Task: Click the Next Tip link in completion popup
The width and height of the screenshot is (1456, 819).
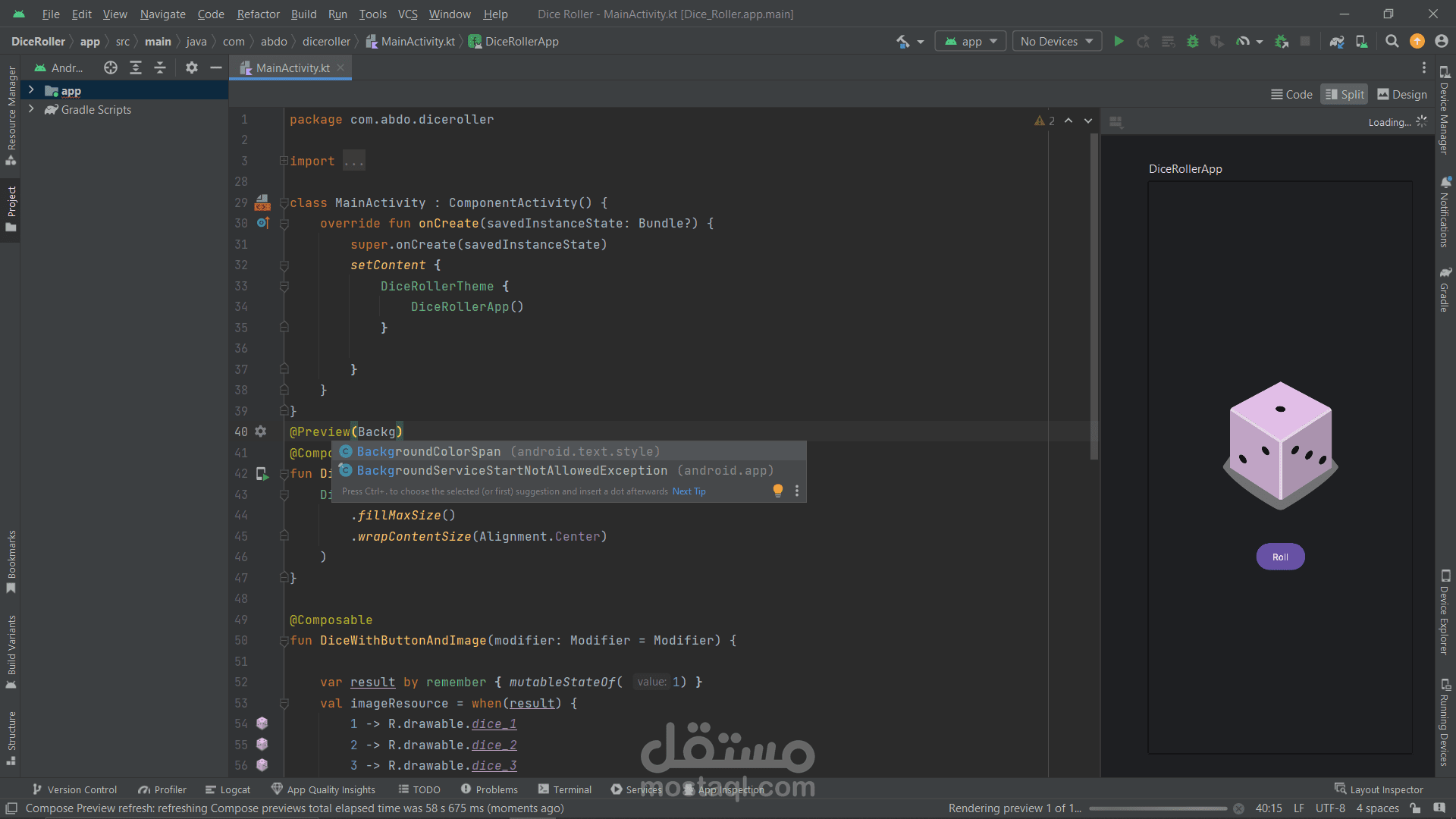Action: [689, 491]
